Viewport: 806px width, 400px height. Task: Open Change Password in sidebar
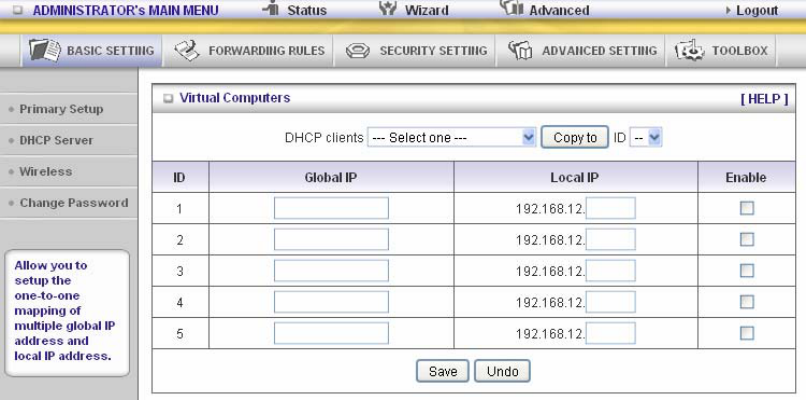pyautogui.click(x=74, y=203)
